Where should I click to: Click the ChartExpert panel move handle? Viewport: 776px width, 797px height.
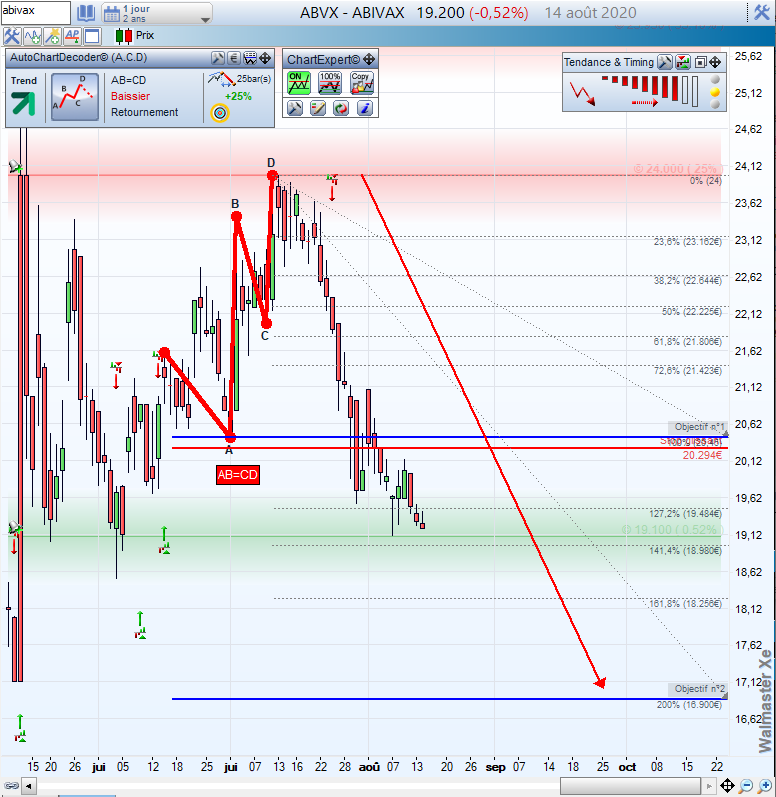click(369, 59)
